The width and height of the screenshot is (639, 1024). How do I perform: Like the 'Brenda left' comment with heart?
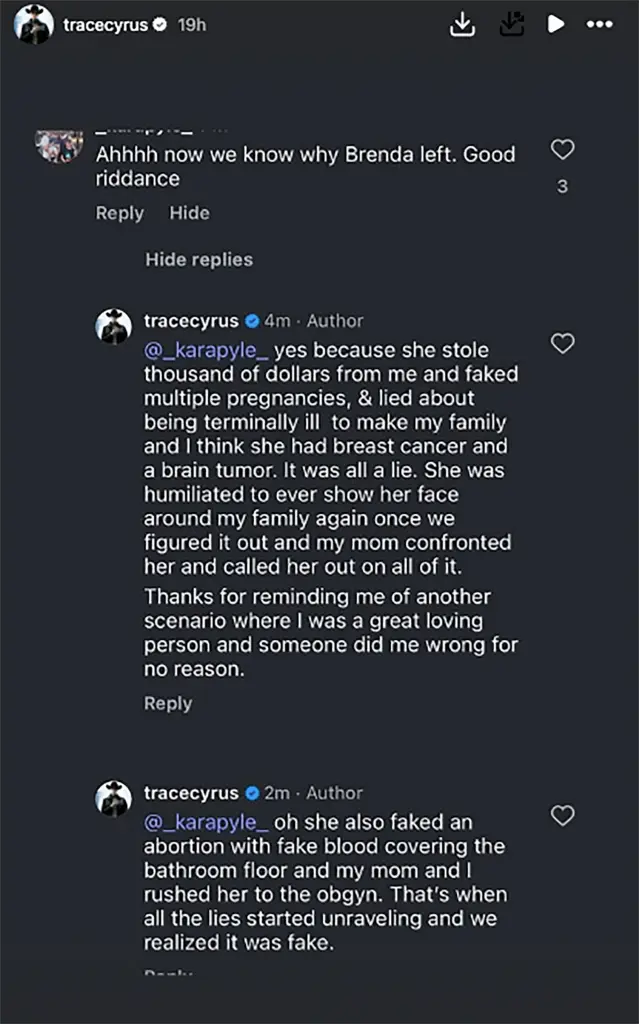tap(563, 150)
